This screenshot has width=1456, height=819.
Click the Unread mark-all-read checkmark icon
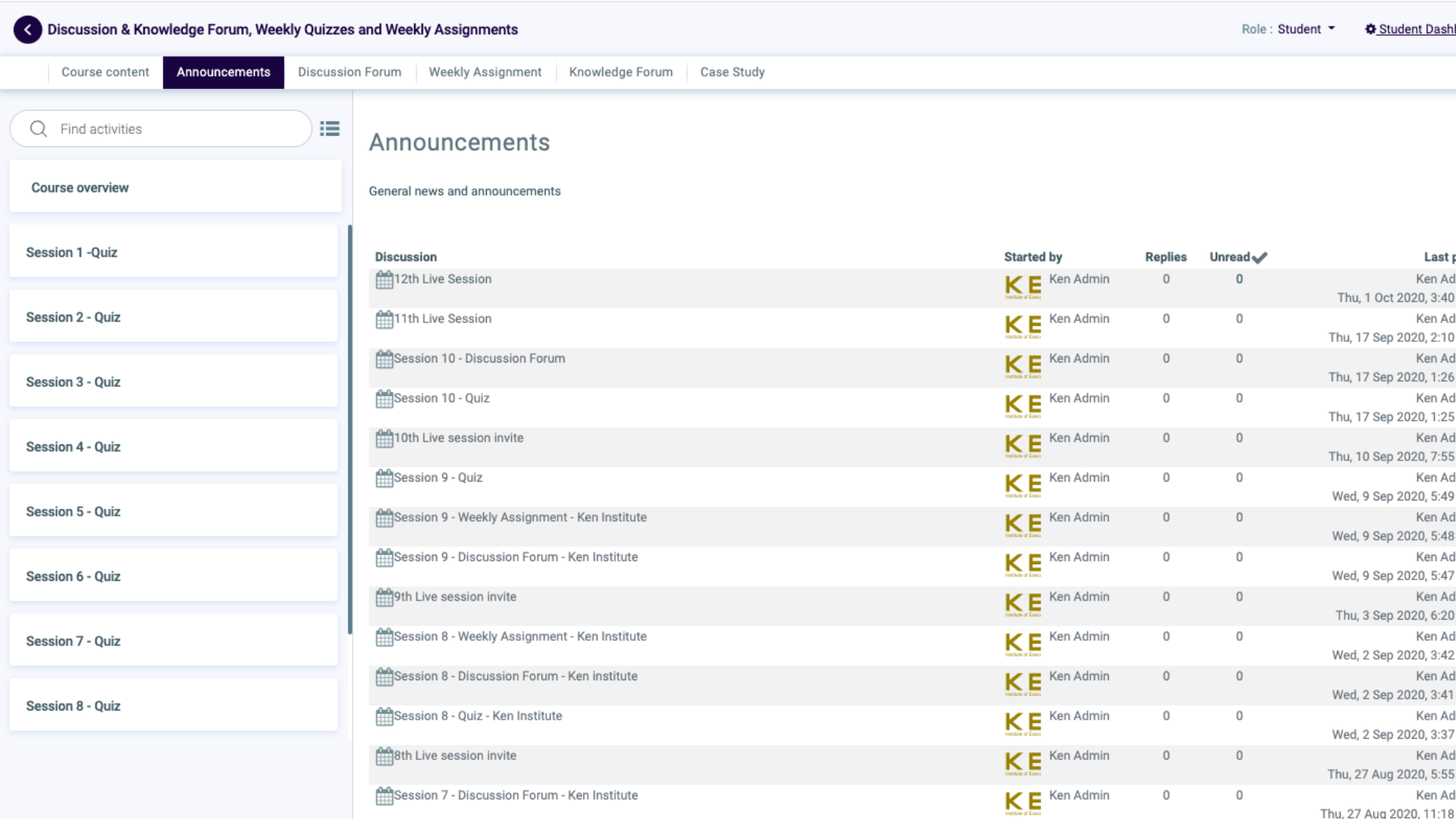point(1260,258)
